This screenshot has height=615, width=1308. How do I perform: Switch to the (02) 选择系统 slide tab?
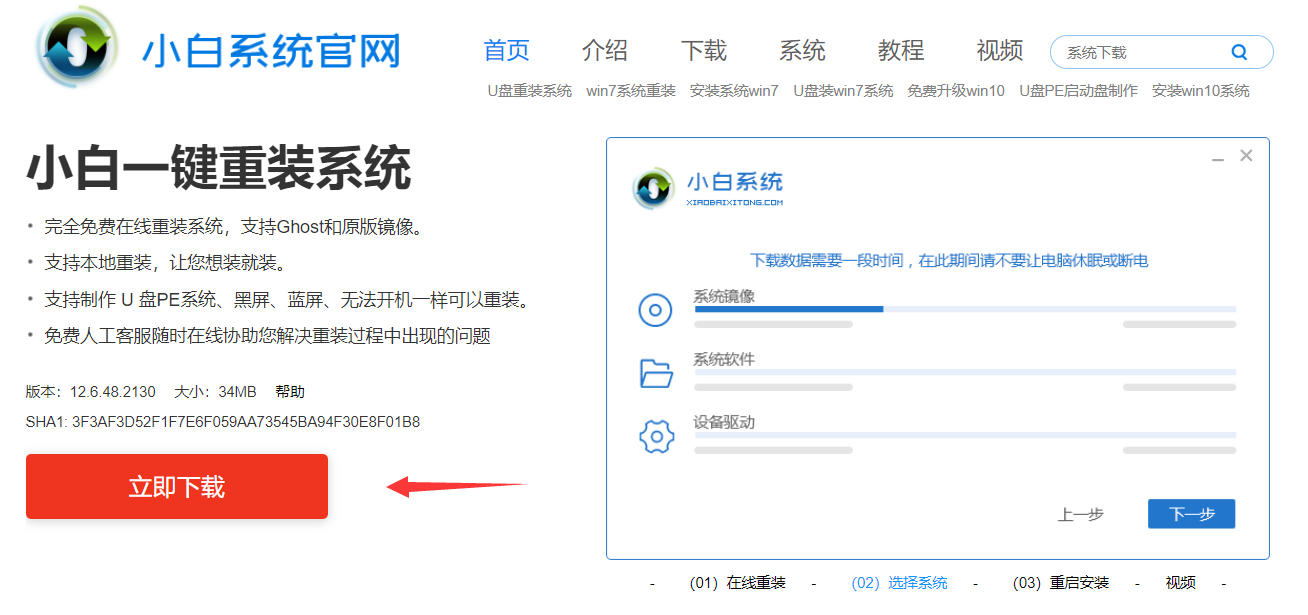[x=899, y=583]
